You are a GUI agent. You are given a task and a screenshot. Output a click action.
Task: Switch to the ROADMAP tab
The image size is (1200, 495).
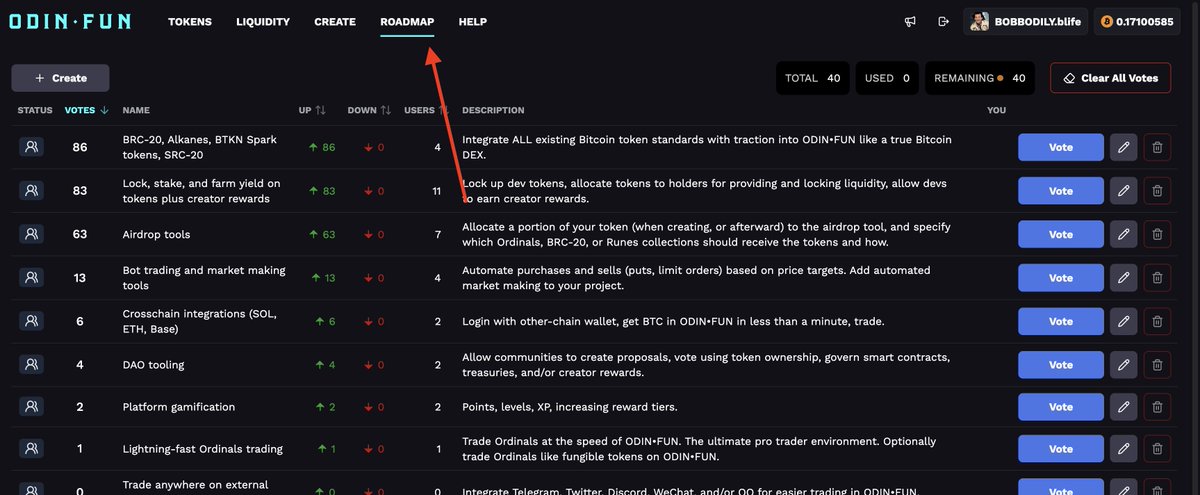tap(407, 22)
